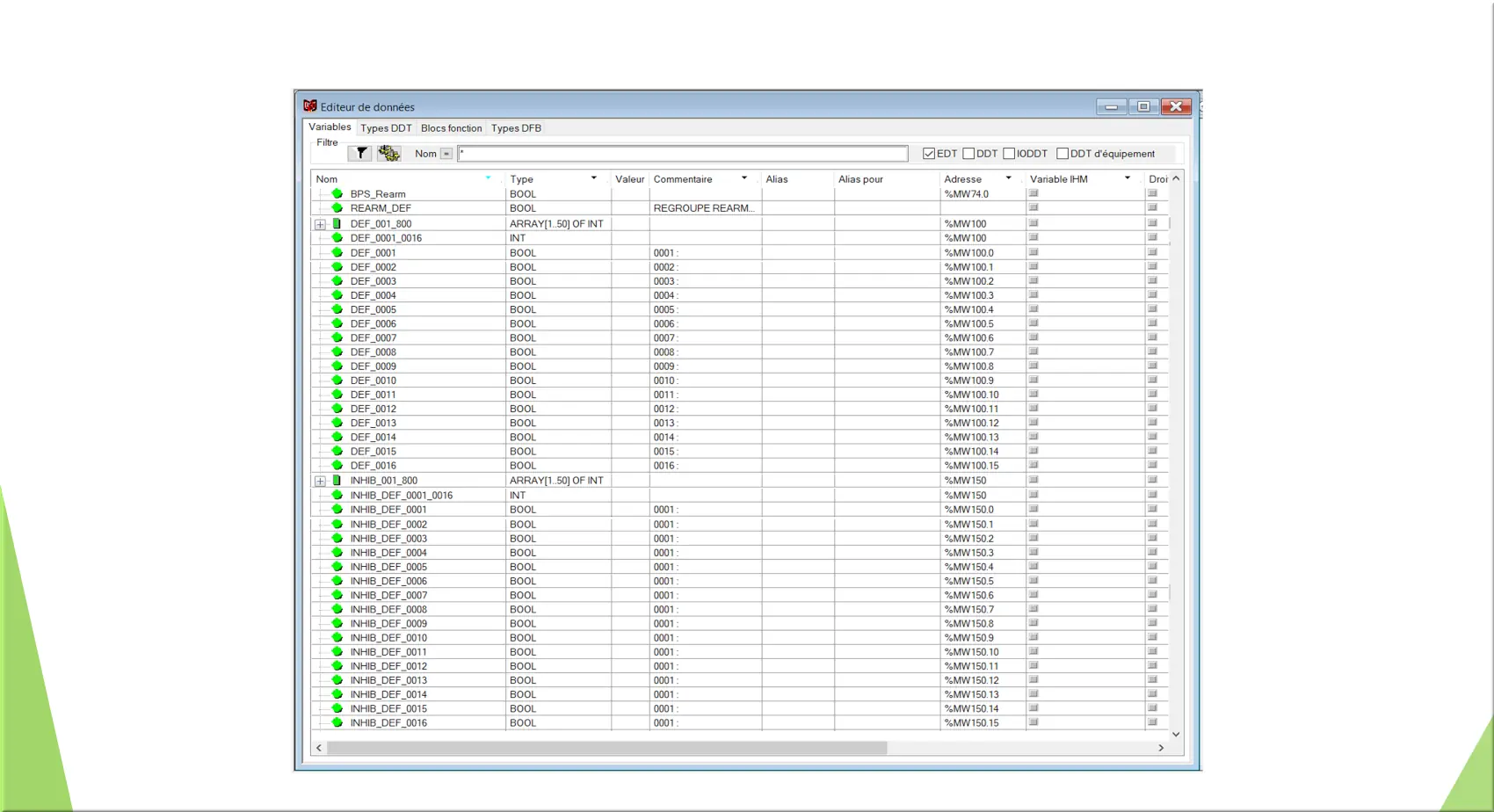The width and height of the screenshot is (1494, 812).
Task: Open the Blocs fonction tab
Action: (x=452, y=128)
